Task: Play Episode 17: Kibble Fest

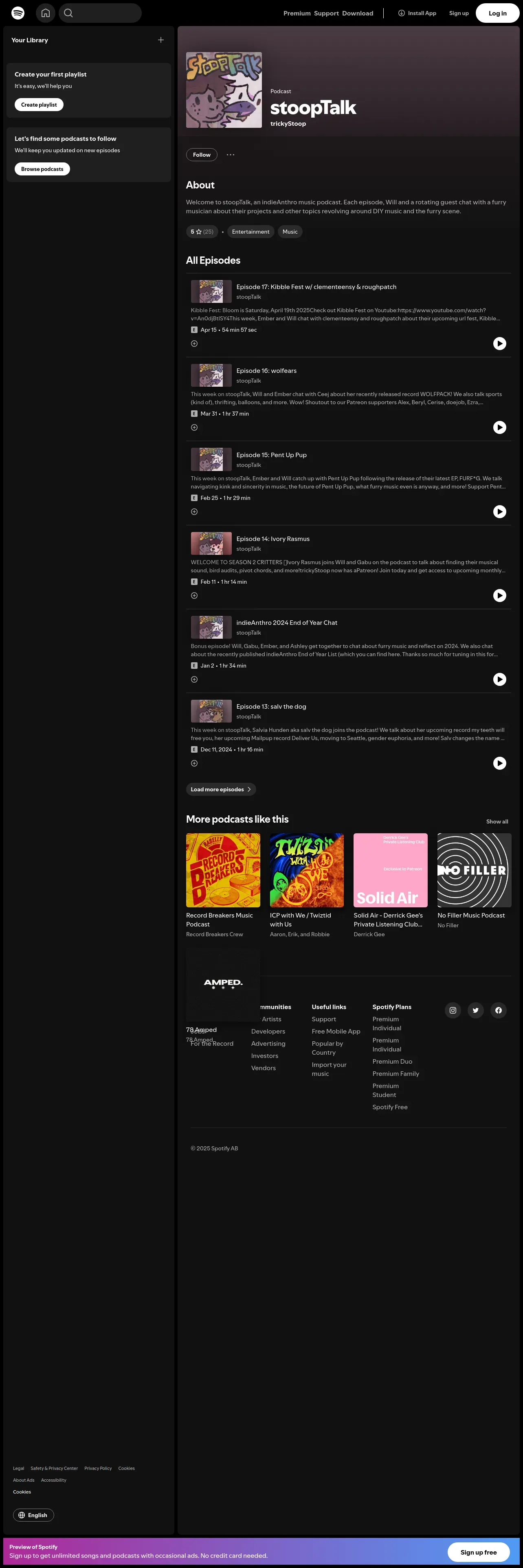Action: 500,344
